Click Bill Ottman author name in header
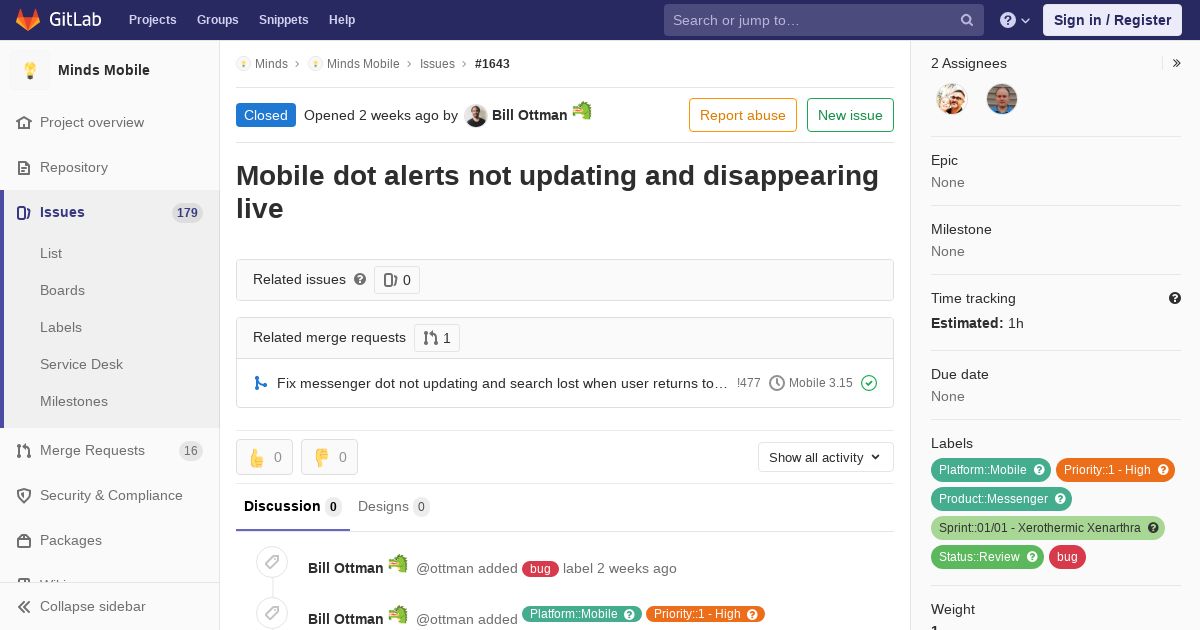 tap(530, 115)
